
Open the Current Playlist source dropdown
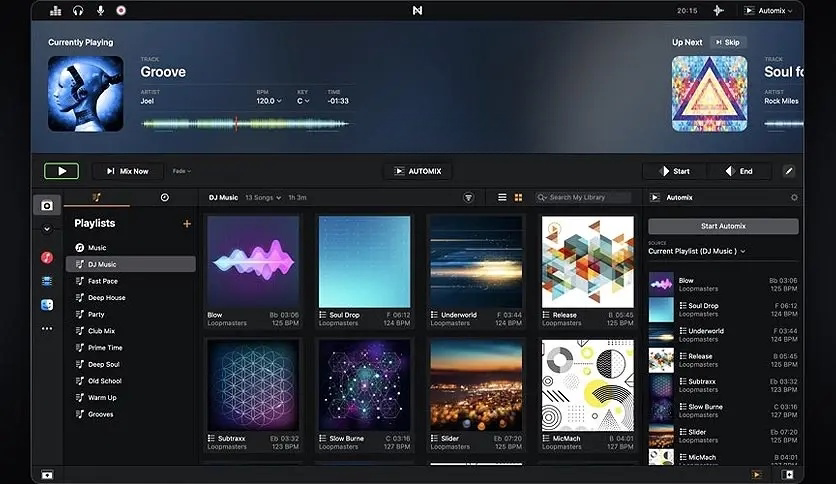697,251
